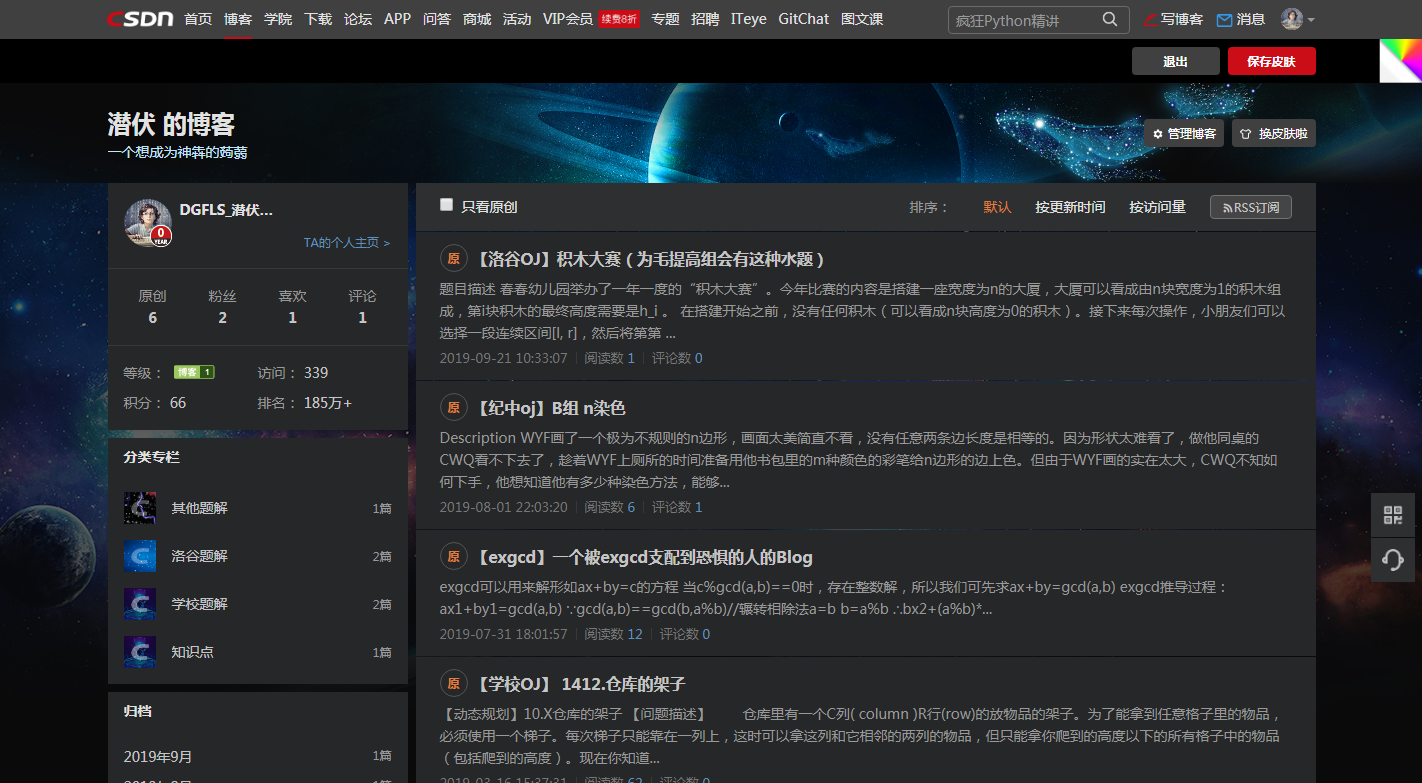Open ITeye in top navigation
This screenshot has height=783, width=1422.
(x=748, y=19)
